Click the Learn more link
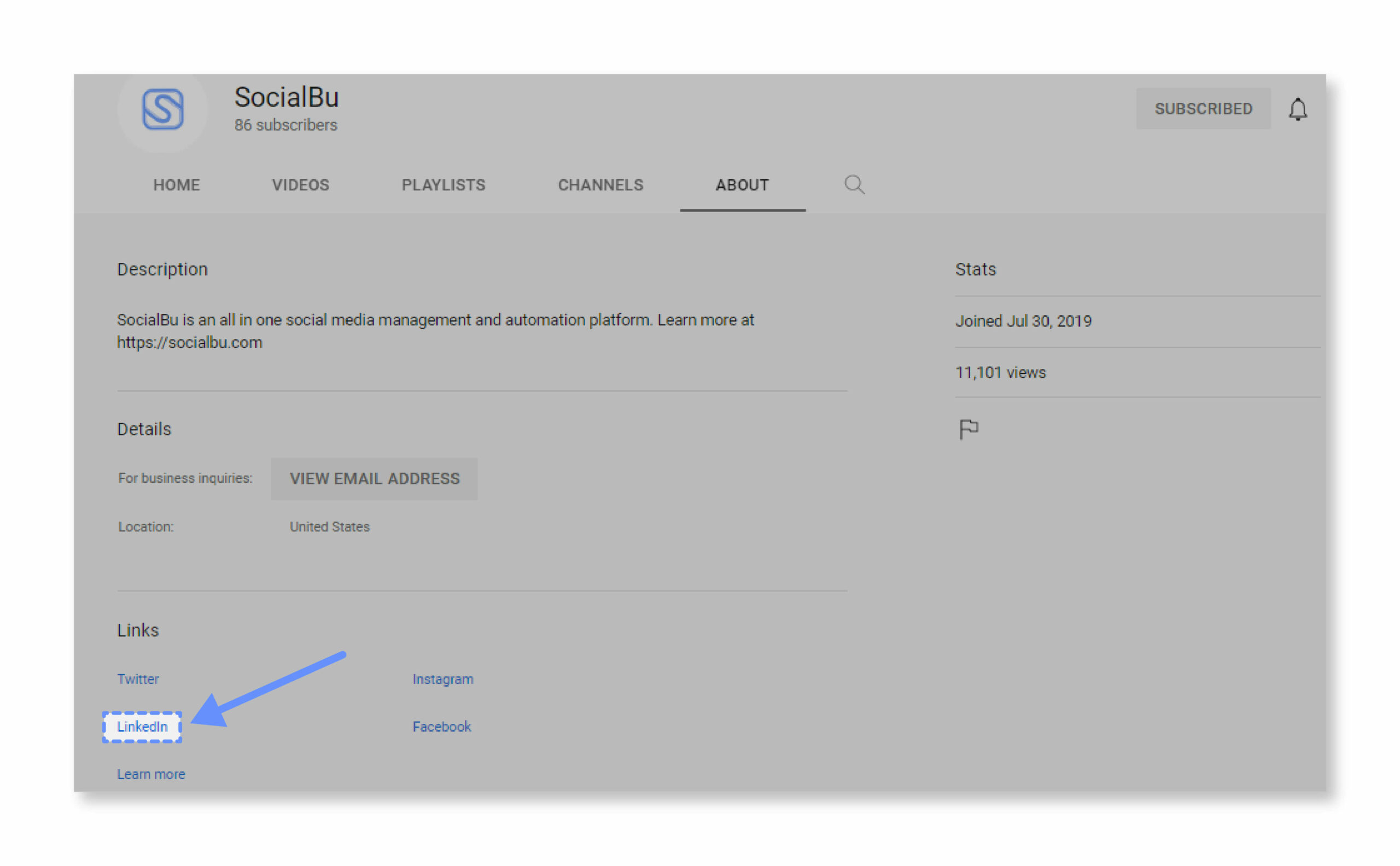The width and height of the screenshot is (1400, 866). coord(151,774)
